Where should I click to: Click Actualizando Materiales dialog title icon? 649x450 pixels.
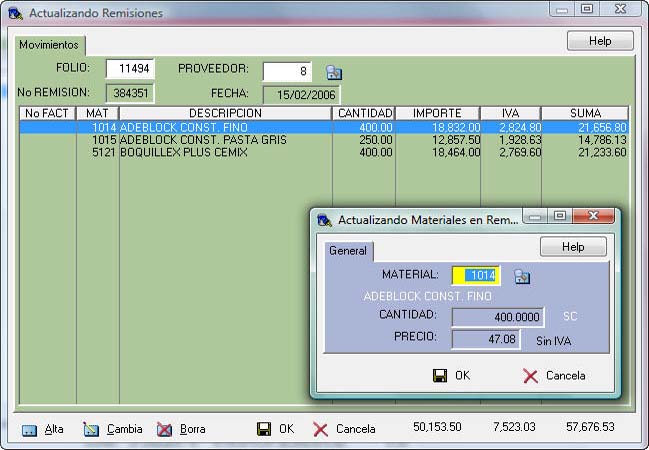324,220
